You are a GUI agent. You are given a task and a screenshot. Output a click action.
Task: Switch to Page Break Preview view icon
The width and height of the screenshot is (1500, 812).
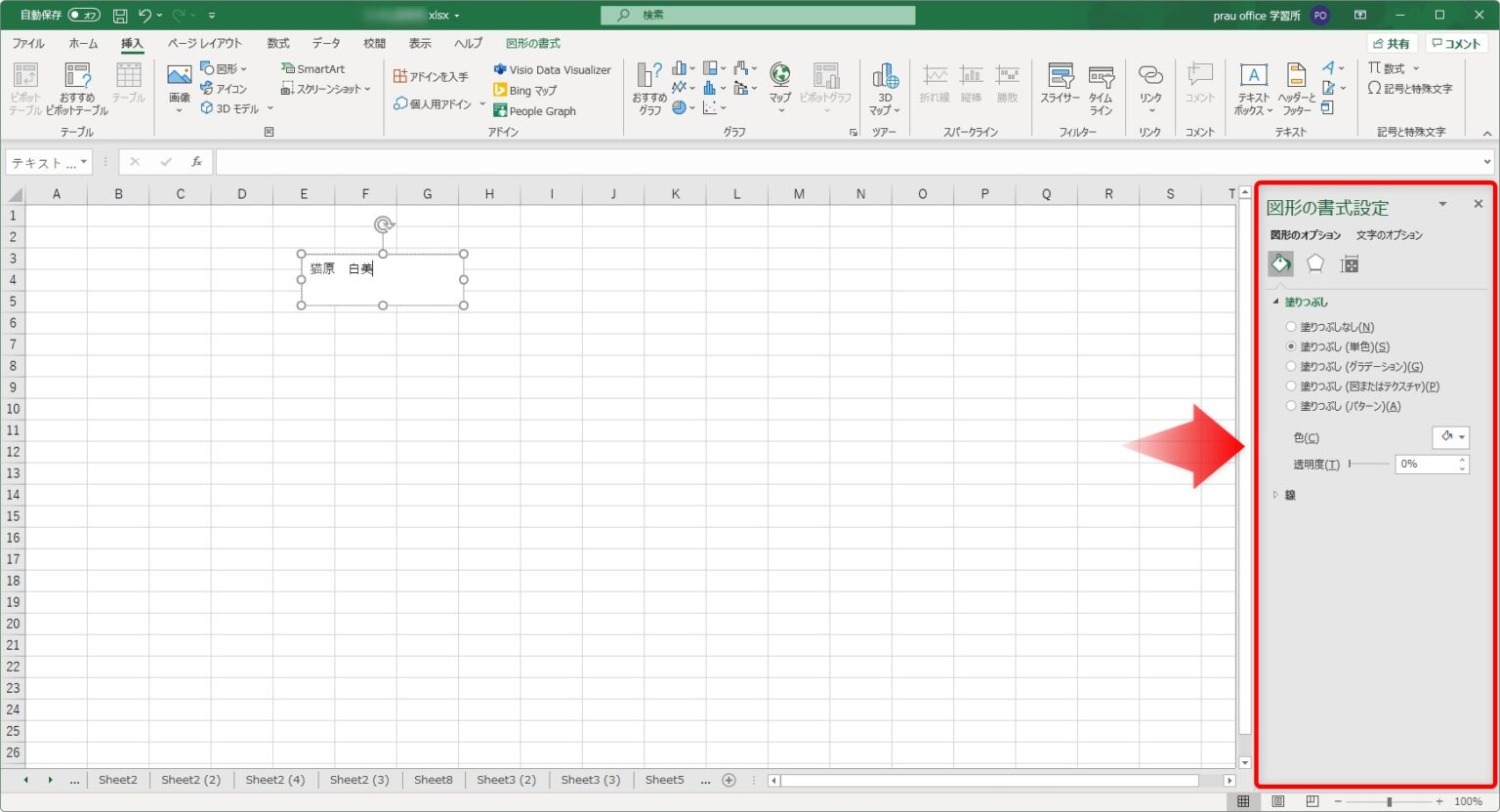coord(1312,801)
